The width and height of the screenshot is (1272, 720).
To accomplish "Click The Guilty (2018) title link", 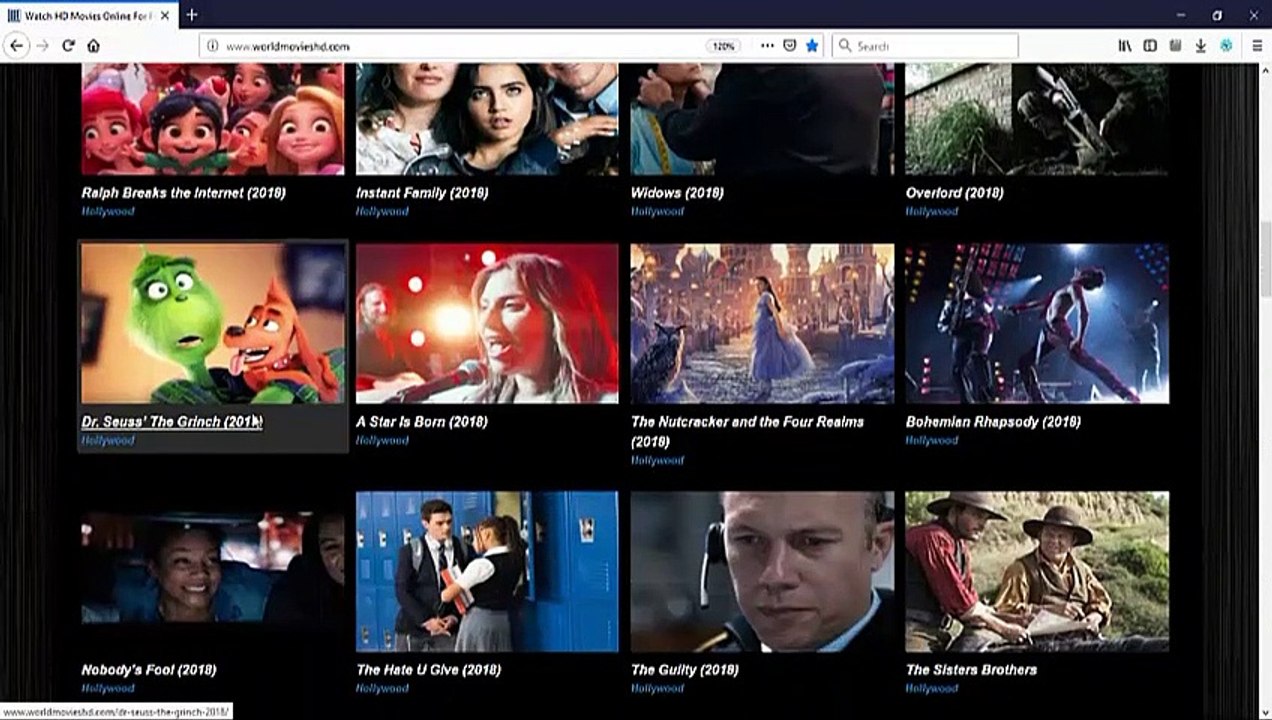I will tap(684, 669).
